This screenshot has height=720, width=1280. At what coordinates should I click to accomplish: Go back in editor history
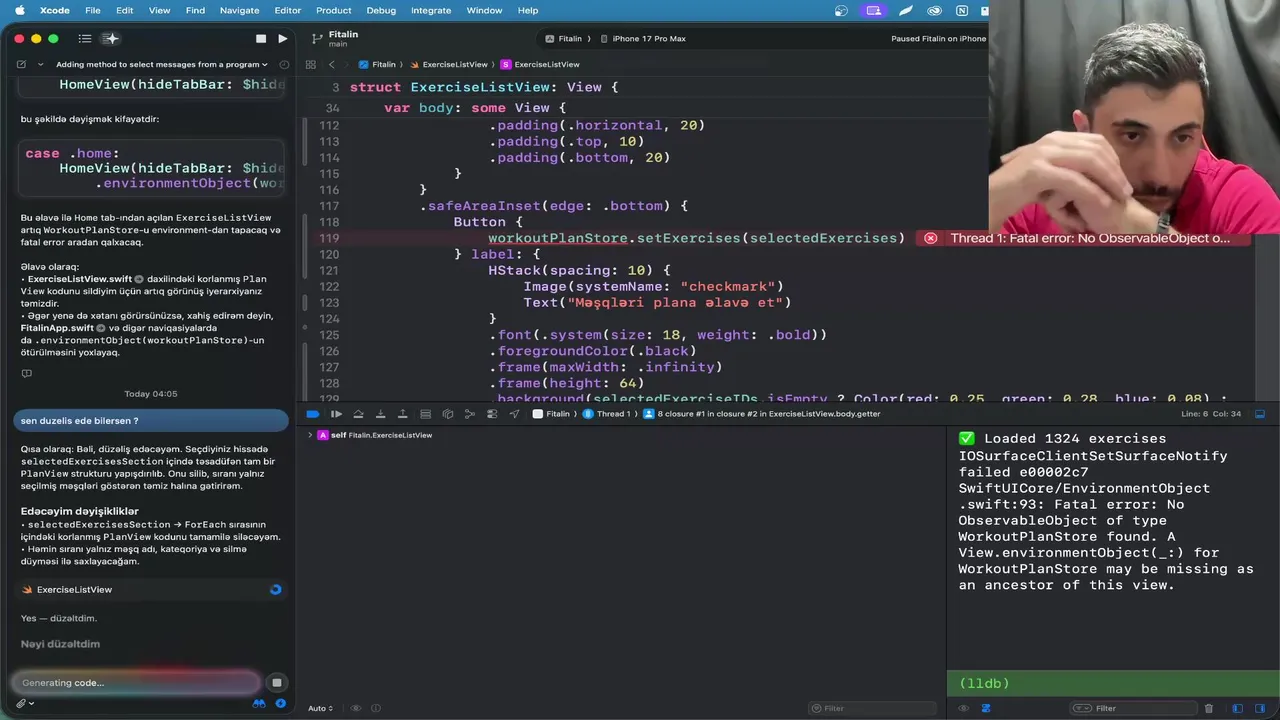pos(332,64)
